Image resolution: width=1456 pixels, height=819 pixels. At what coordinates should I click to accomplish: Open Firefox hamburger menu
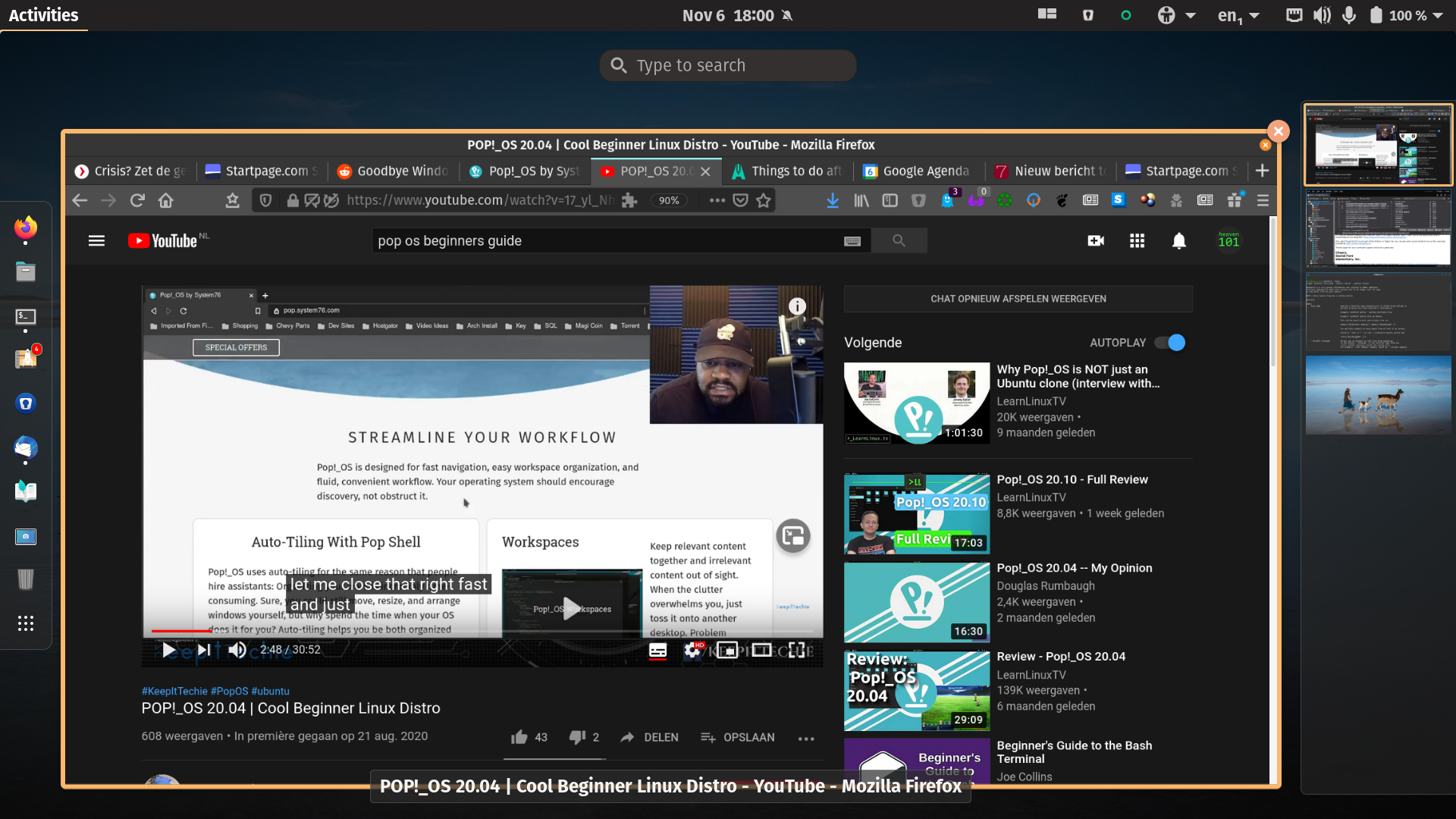(x=1263, y=200)
